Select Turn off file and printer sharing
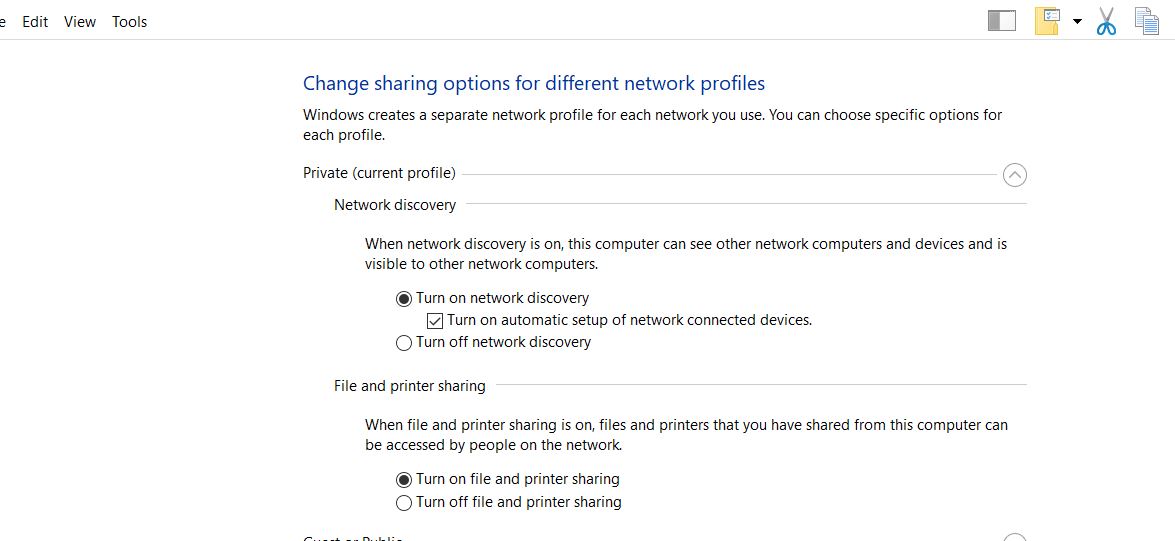Image resolution: width=1175 pixels, height=541 pixels. tap(404, 502)
